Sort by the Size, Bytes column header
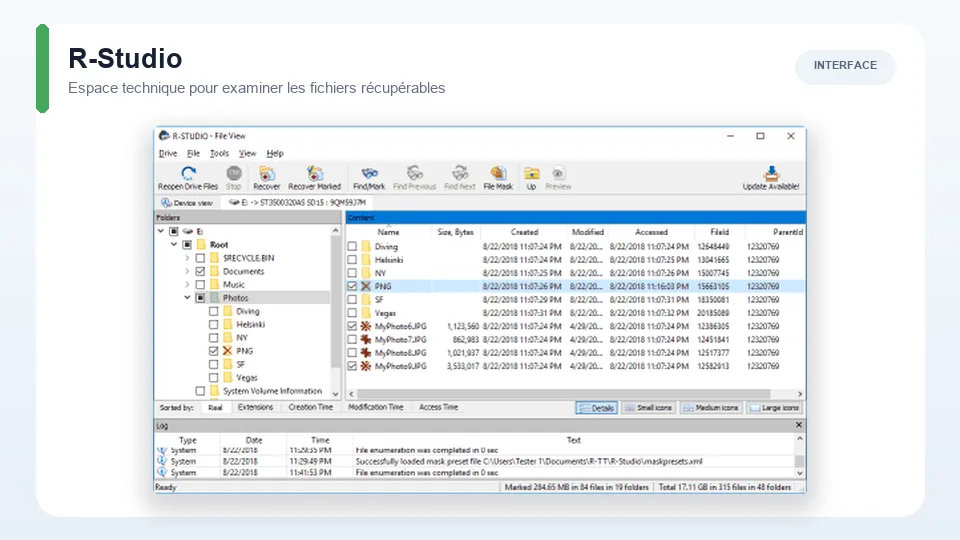 (456, 232)
